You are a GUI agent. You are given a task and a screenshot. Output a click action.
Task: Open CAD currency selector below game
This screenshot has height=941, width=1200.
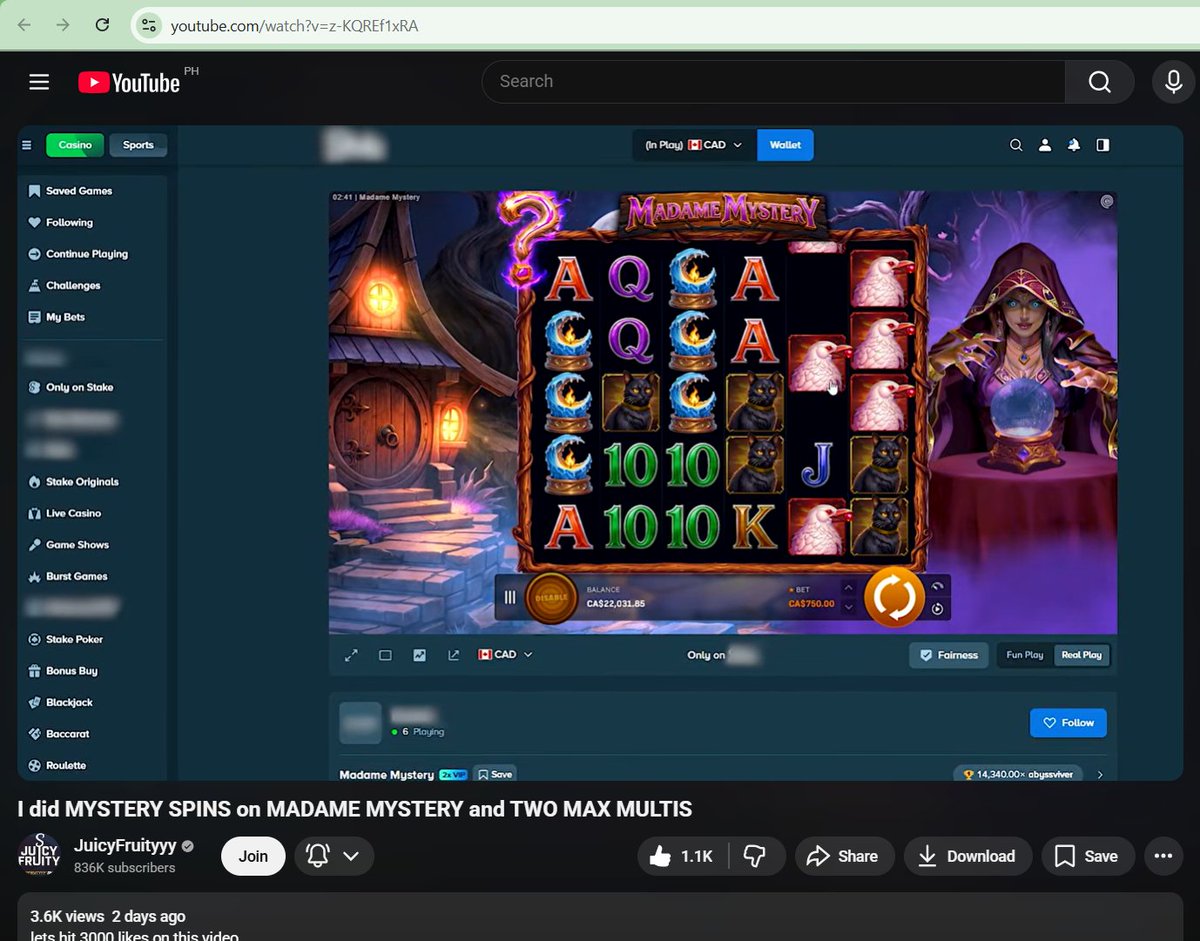point(505,655)
